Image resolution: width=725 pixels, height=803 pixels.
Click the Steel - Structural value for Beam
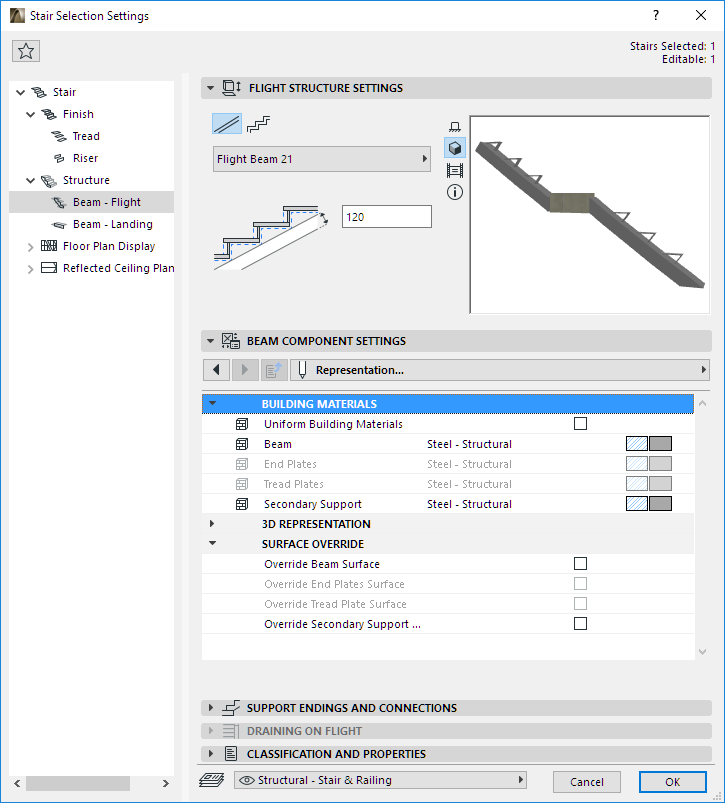click(x=470, y=444)
